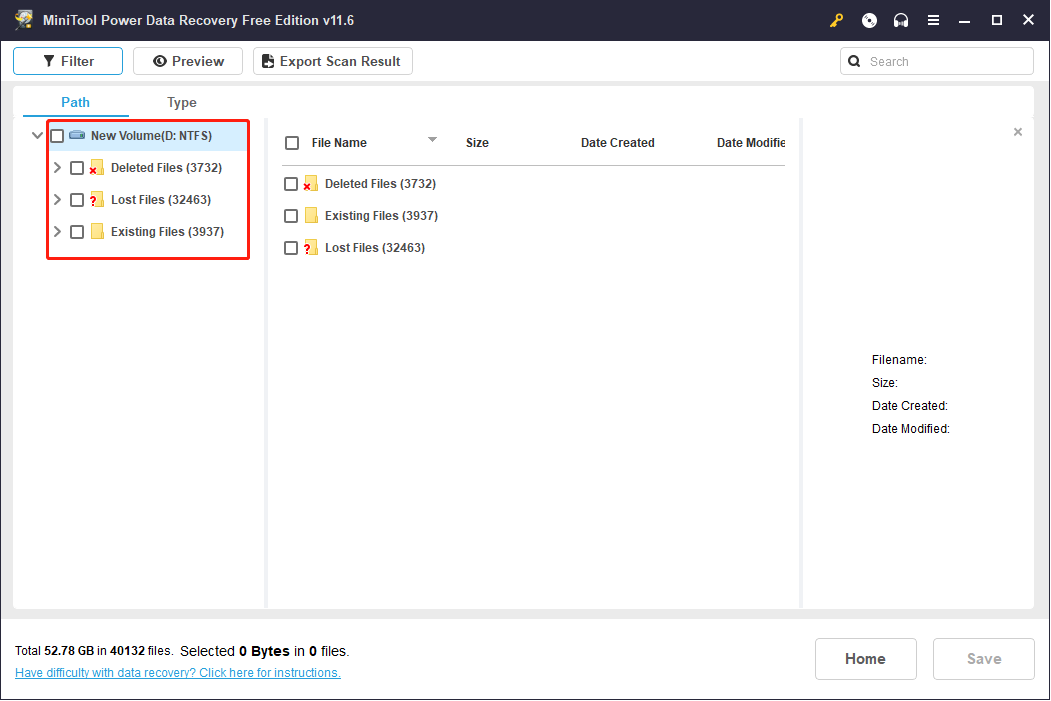Viewport: 1051px width, 701px height.
Task: Toggle the select-all checkbox beside File Name
Action: click(292, 143)
